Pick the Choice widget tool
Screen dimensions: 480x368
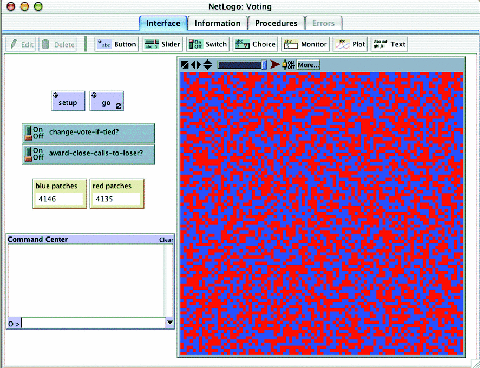coord(255,44)
